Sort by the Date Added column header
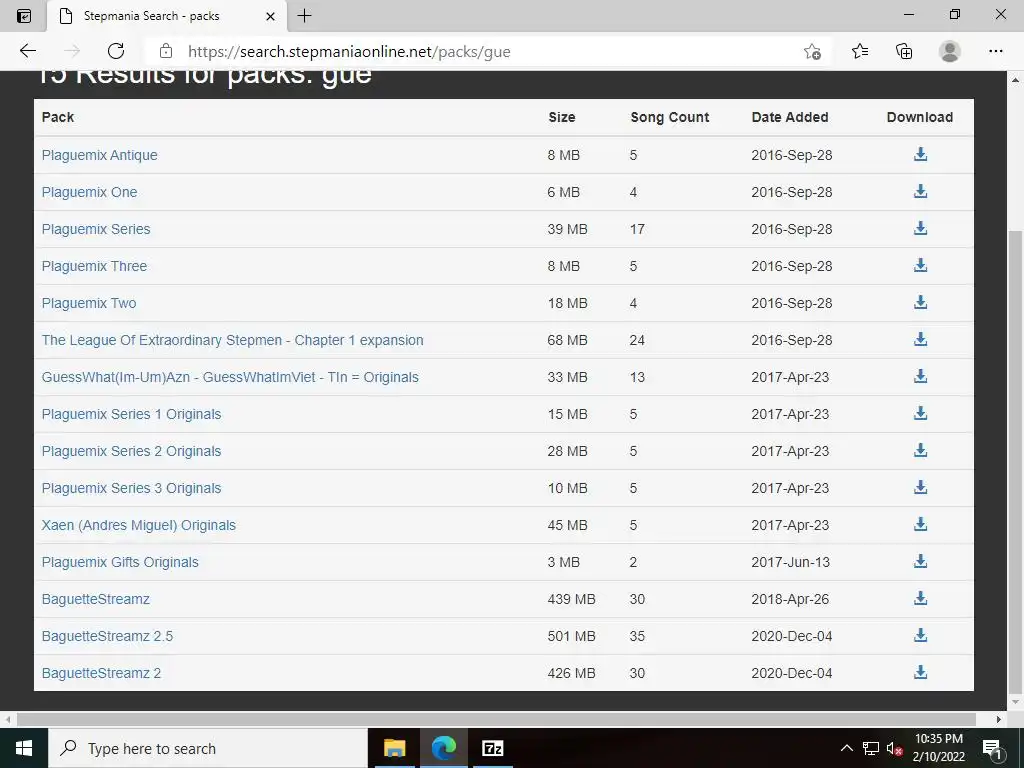 [790, 118]
